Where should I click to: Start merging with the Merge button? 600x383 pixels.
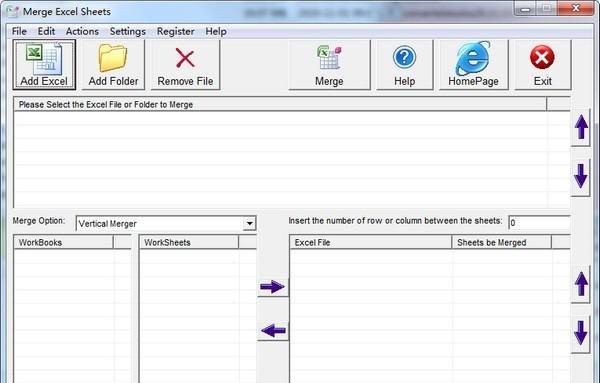[329, 65]
